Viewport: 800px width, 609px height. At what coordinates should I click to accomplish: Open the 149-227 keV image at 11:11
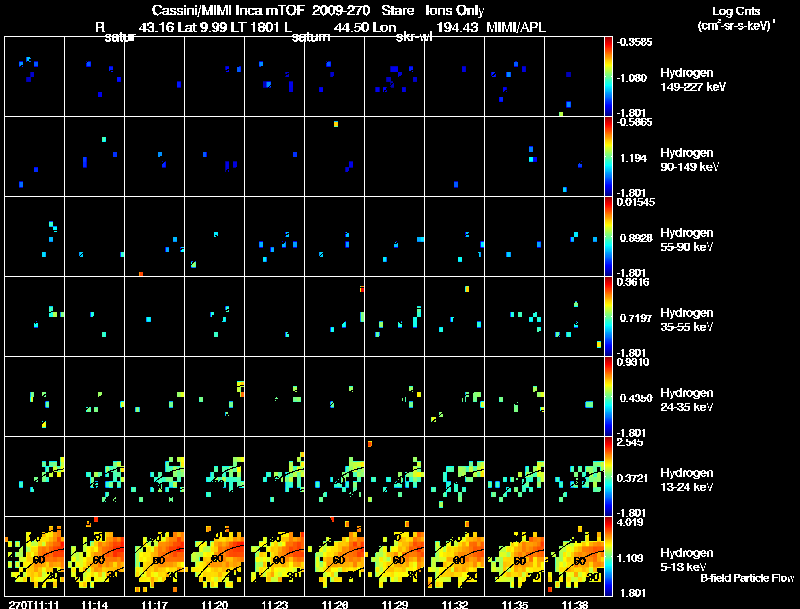point(34,77)
